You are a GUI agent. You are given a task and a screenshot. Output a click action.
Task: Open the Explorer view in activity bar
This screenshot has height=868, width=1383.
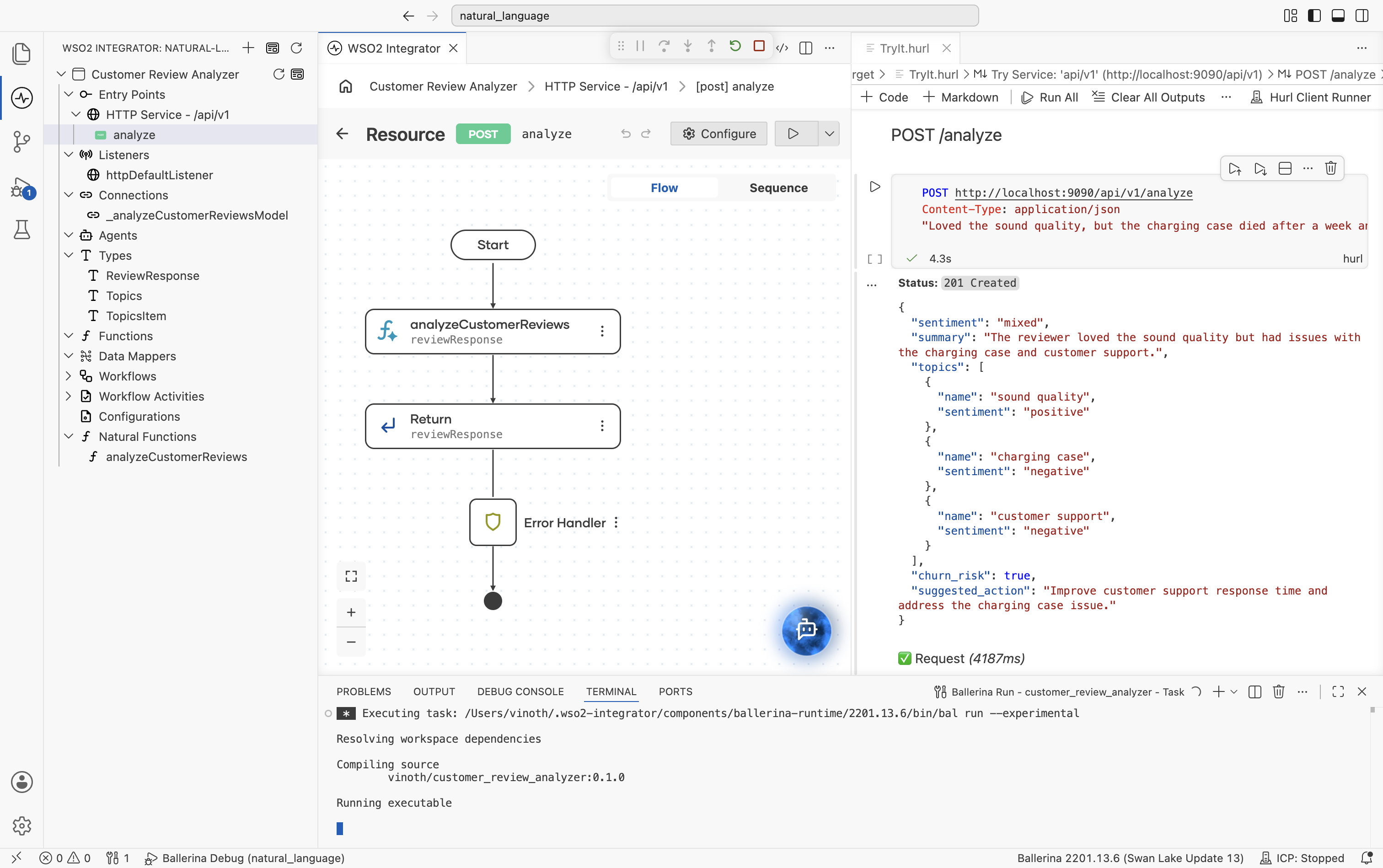coord(22,54)
